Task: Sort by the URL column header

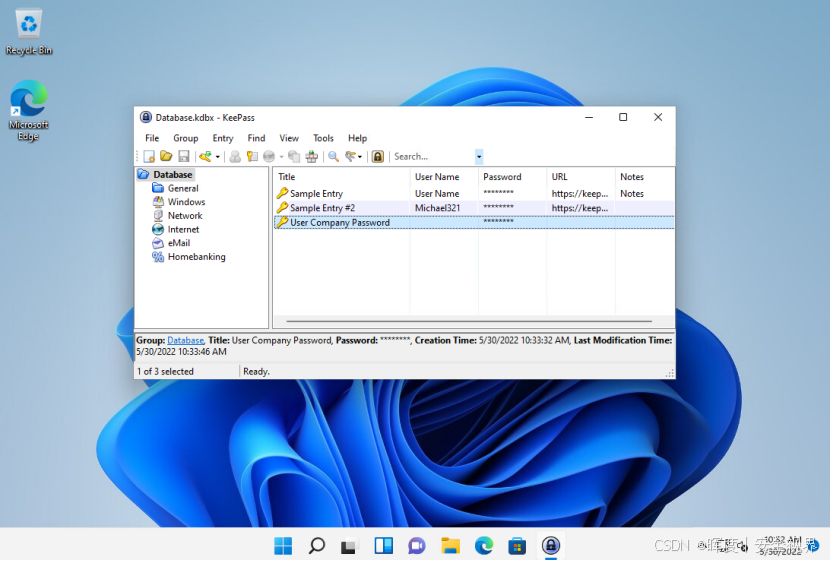Action: click(581, 177)
